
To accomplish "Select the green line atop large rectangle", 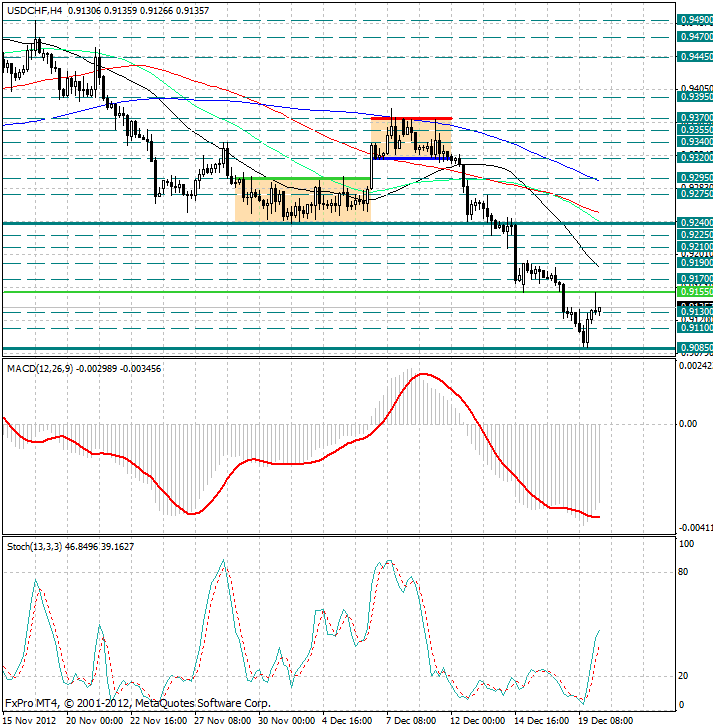I will (302, 179).
